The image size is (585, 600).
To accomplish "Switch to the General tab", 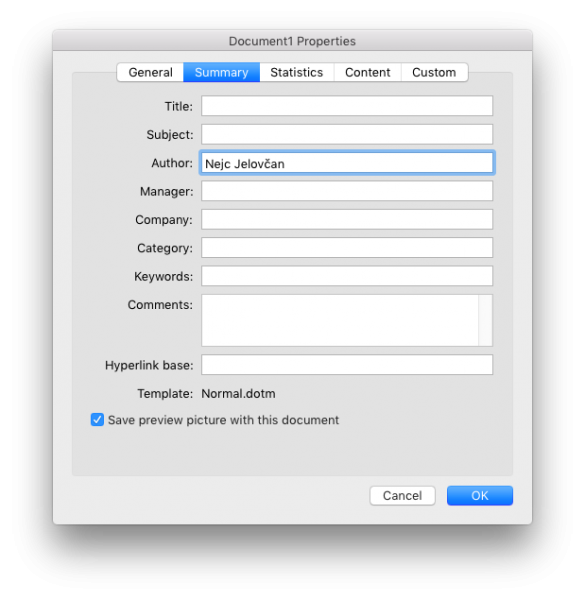I will [150, 72].
